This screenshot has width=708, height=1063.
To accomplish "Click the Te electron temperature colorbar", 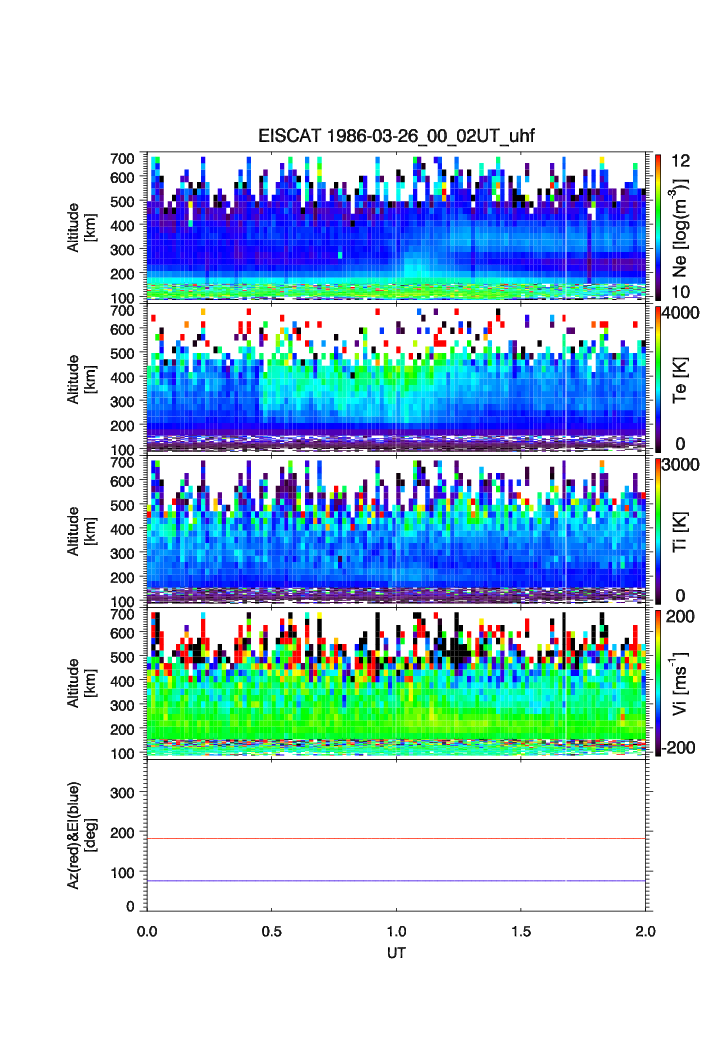I will pos(657,378).
